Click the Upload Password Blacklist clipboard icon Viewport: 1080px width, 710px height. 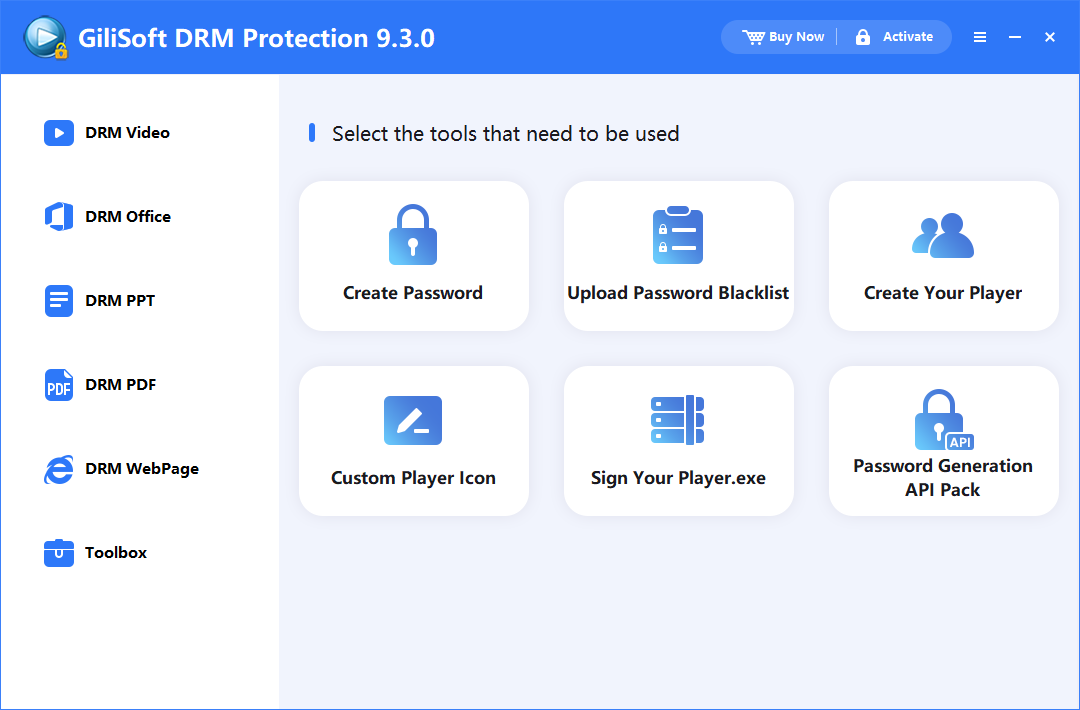678,234
